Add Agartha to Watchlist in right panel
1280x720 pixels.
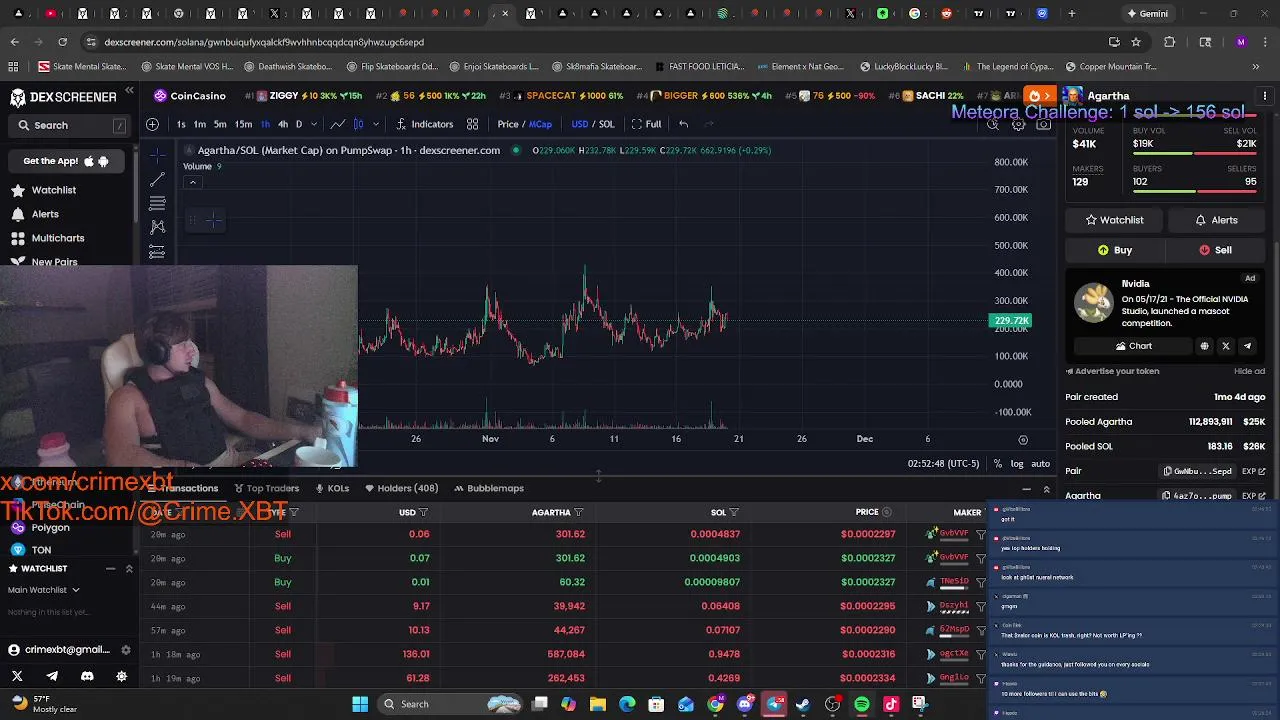1115,220
